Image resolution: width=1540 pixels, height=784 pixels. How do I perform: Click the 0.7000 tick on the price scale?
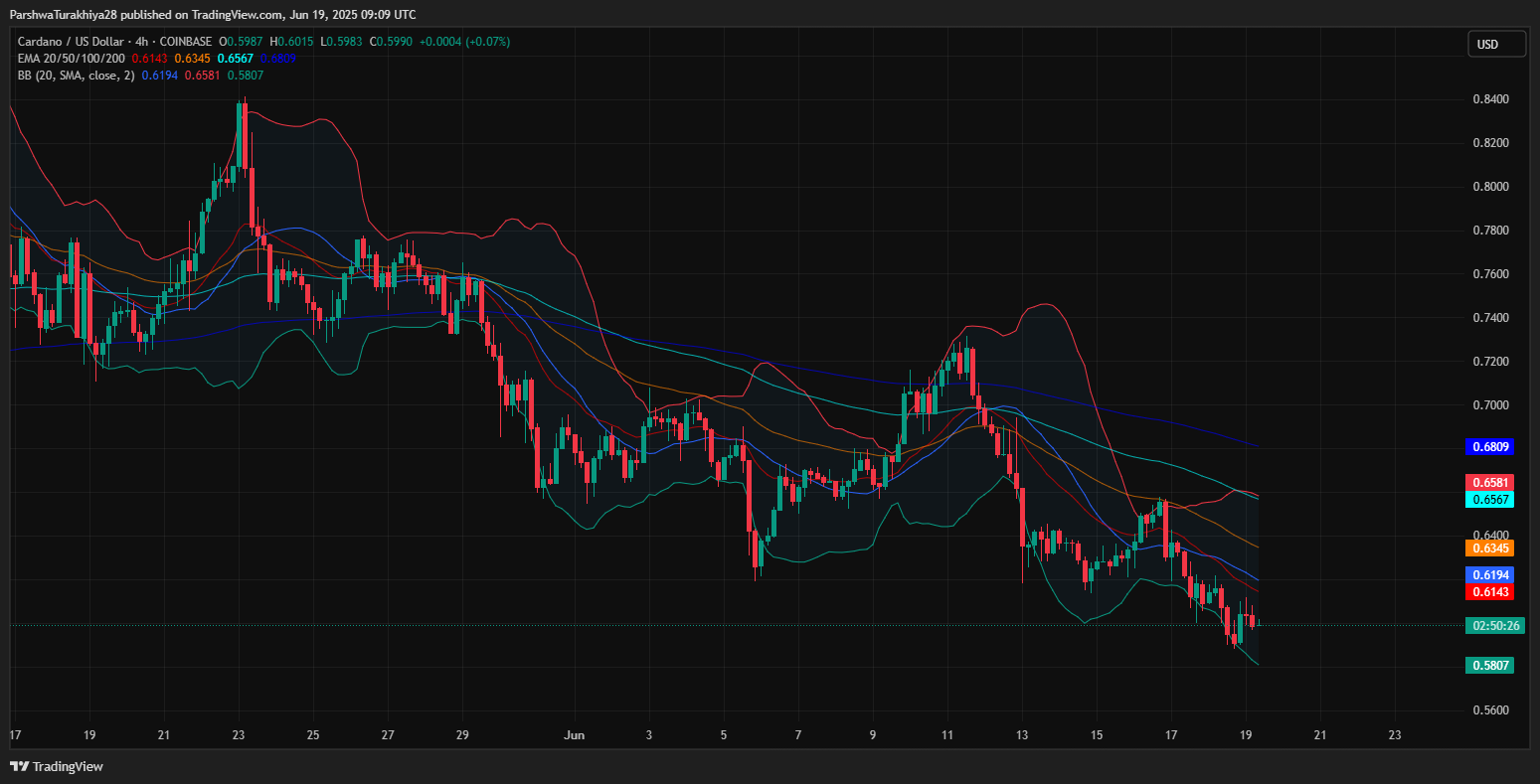pyautogui.click(x=1489, y=405)
